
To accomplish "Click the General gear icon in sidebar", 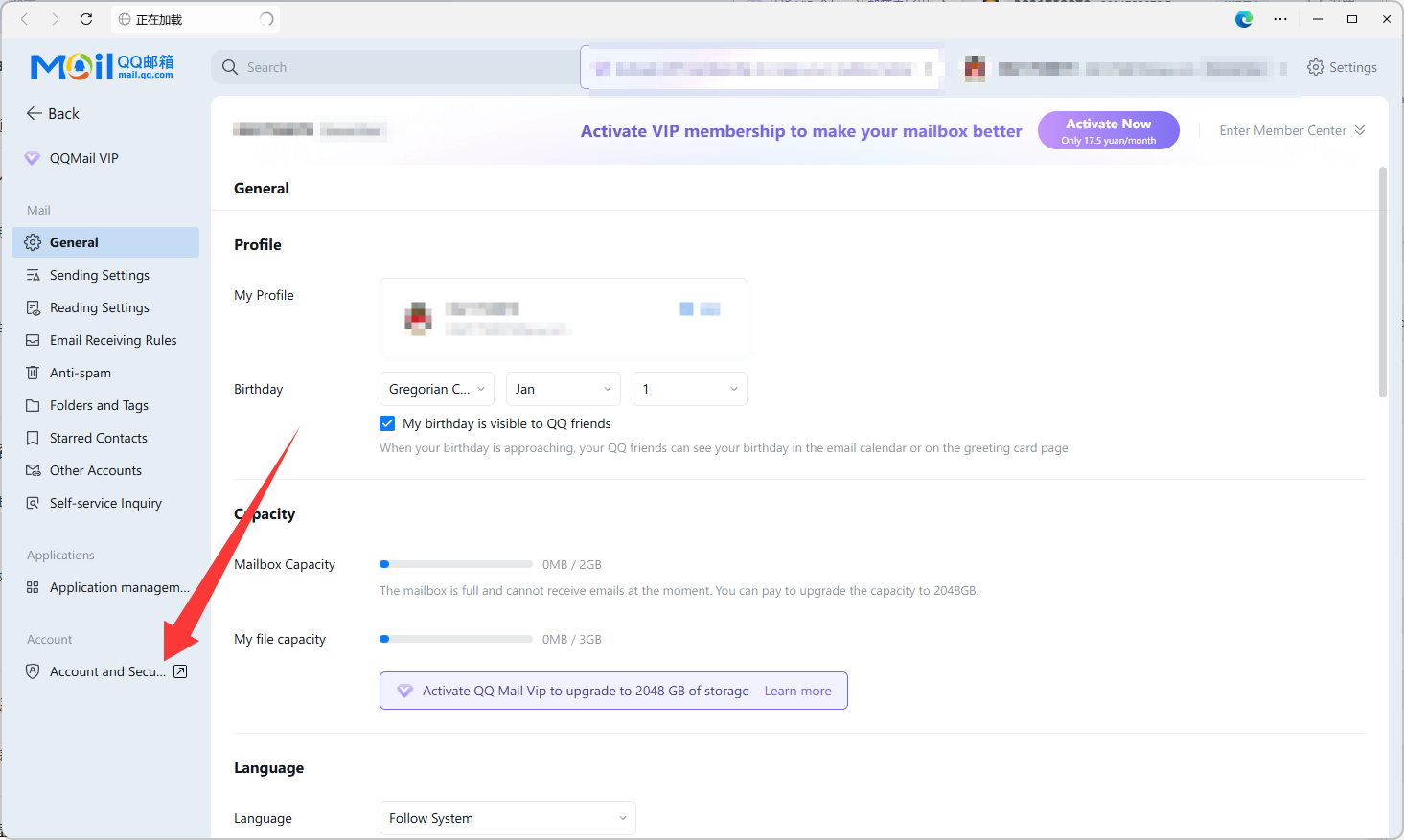I will (x=33, y=242).
